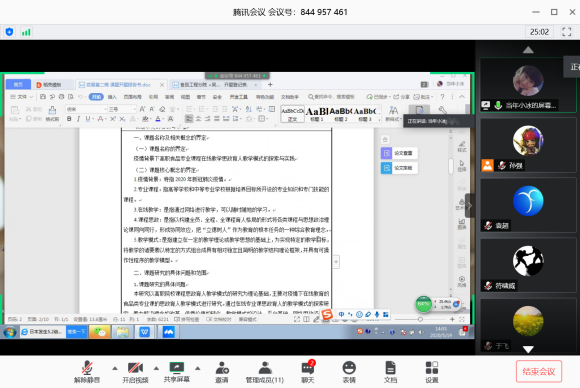
Task: Apply bold formatting with B icon
Action: click(69, 119)
